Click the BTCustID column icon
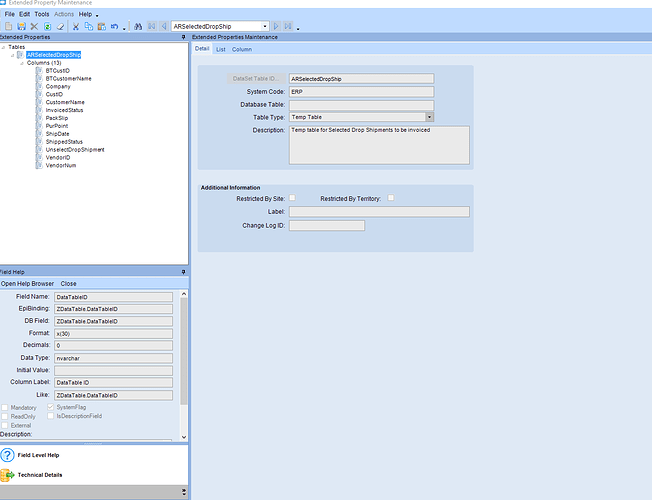The image size is (652, 500). pyautogui.click(x=39, y=70)
